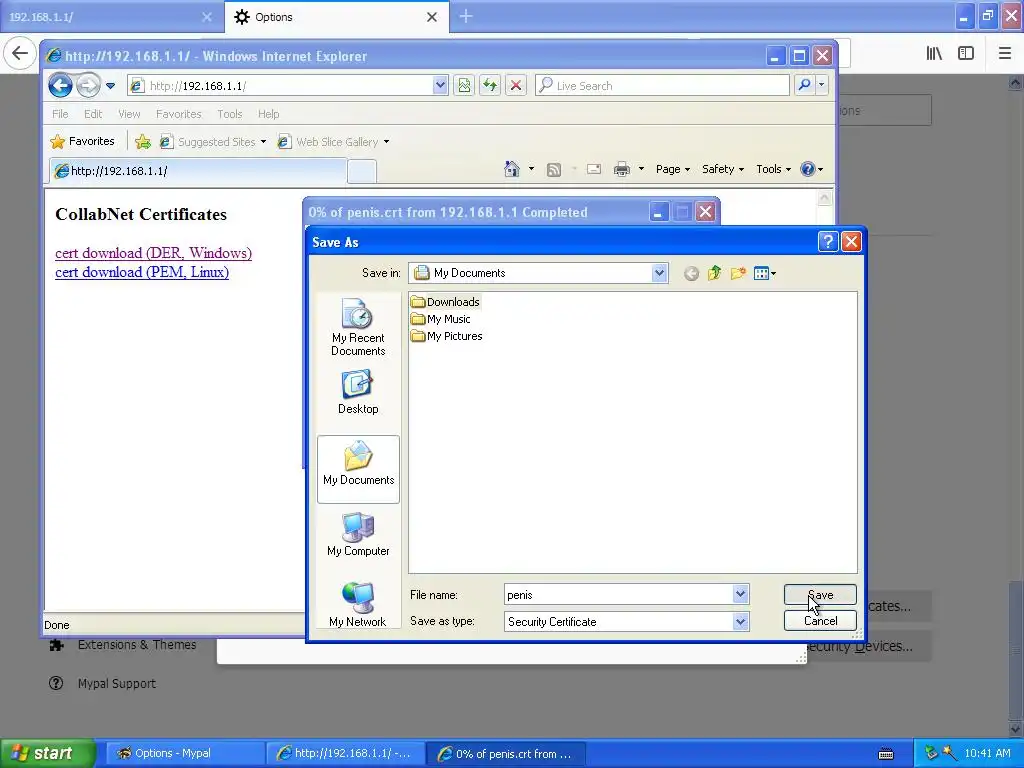Click the Cancel button in Save As

(x=820, y=620)
